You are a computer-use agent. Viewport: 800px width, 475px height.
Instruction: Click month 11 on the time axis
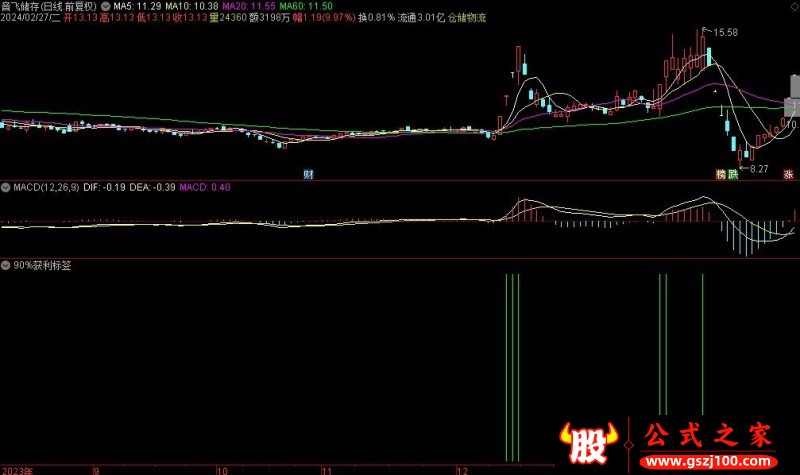[325, 468]
